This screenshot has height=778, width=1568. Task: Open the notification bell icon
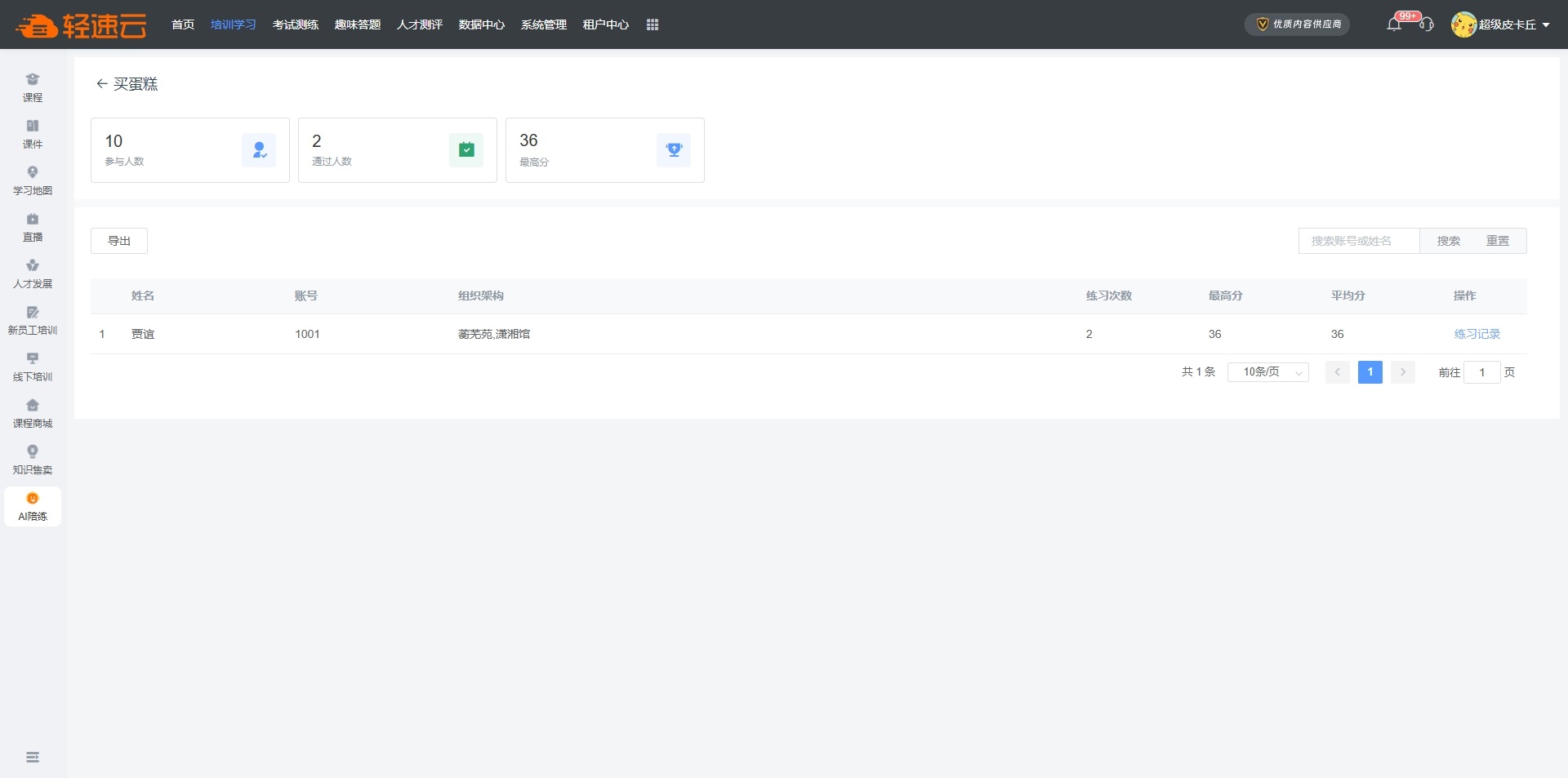(x=1394, y=24)
